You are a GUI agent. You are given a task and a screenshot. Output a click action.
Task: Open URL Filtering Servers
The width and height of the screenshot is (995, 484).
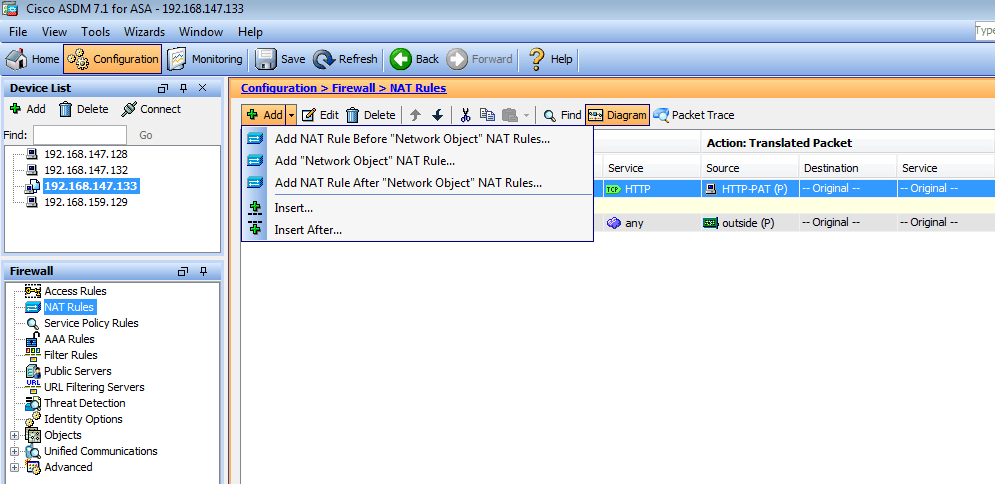(94, 387)
